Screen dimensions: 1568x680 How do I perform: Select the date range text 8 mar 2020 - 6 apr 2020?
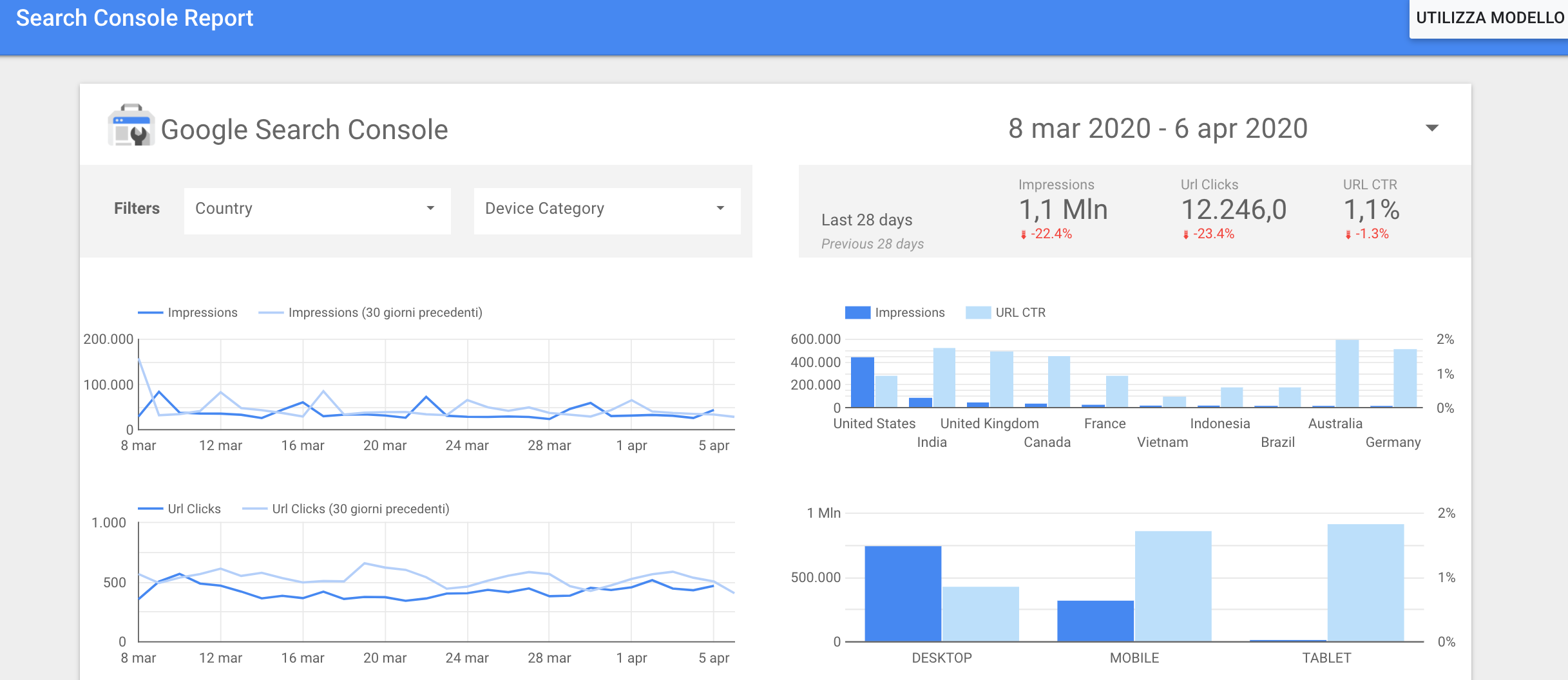tap(1158, 129)
